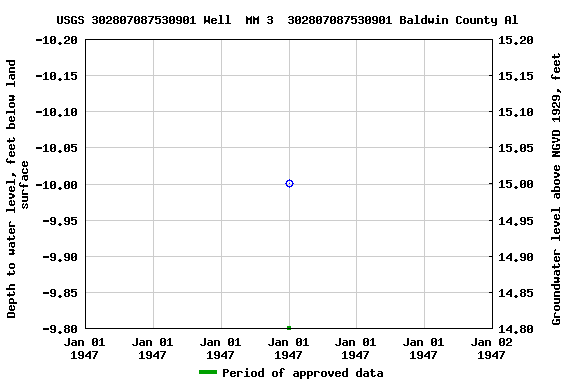Screen dimensions: 576x384
Task: Click the left axis value -9.80
Action: coord(60,329)
